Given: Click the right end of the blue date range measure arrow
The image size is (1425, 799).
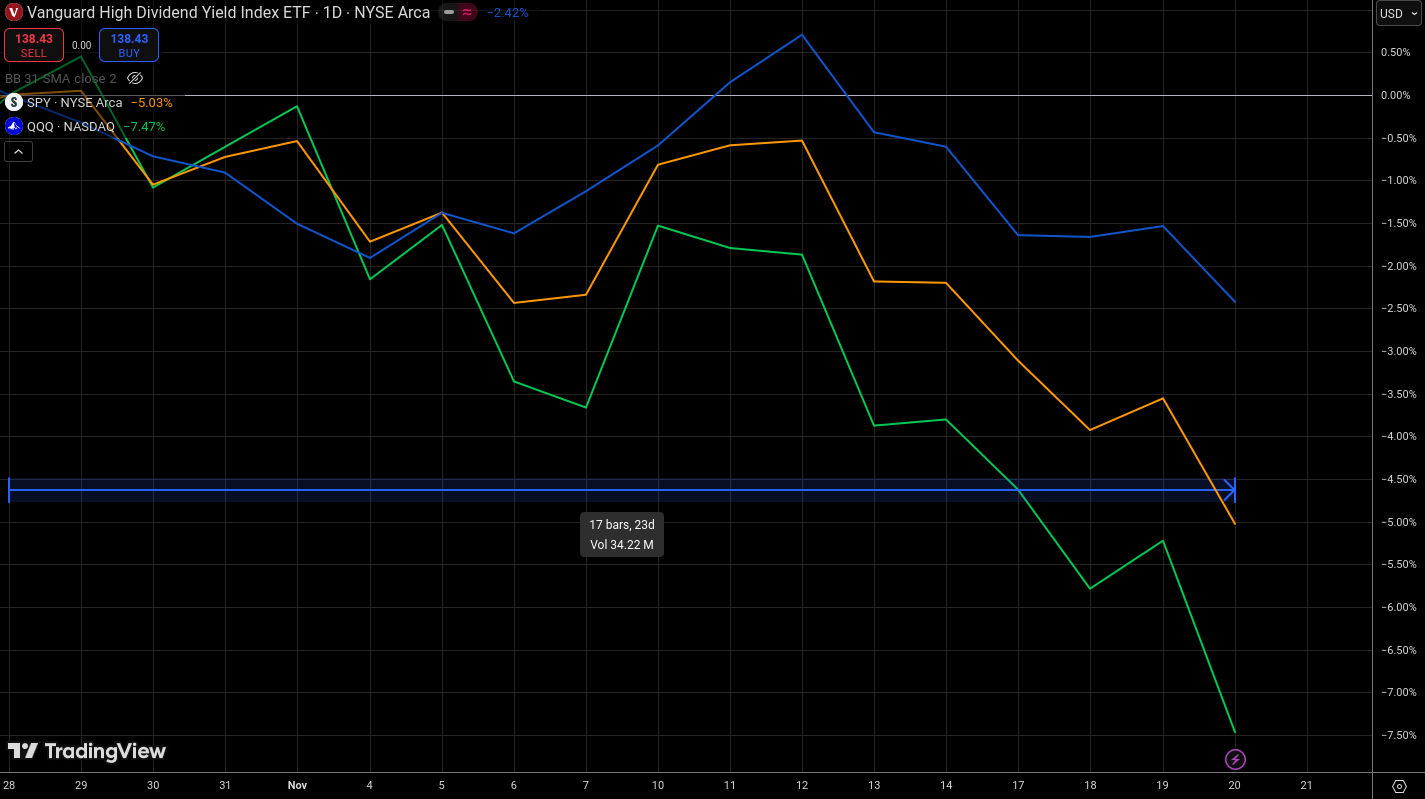Looking at the screenshot, I should 1231,490.
